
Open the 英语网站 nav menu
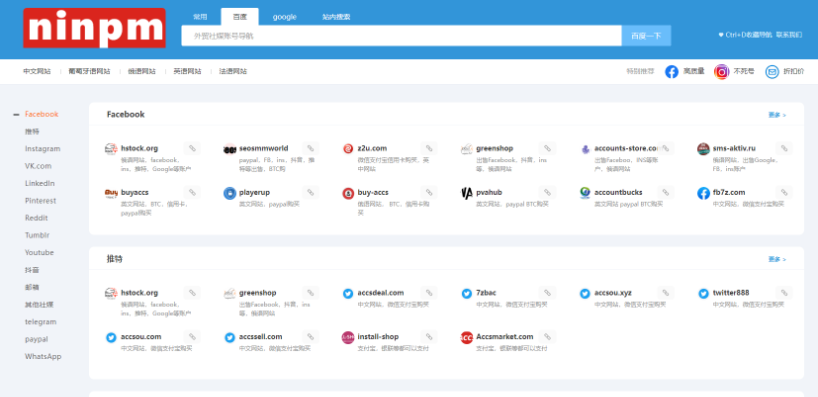(x=187, y=71)
